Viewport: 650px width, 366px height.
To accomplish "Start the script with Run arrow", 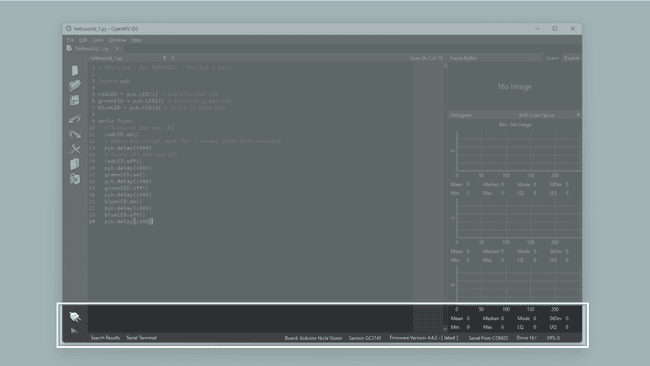I will click(x=74, y=331).
